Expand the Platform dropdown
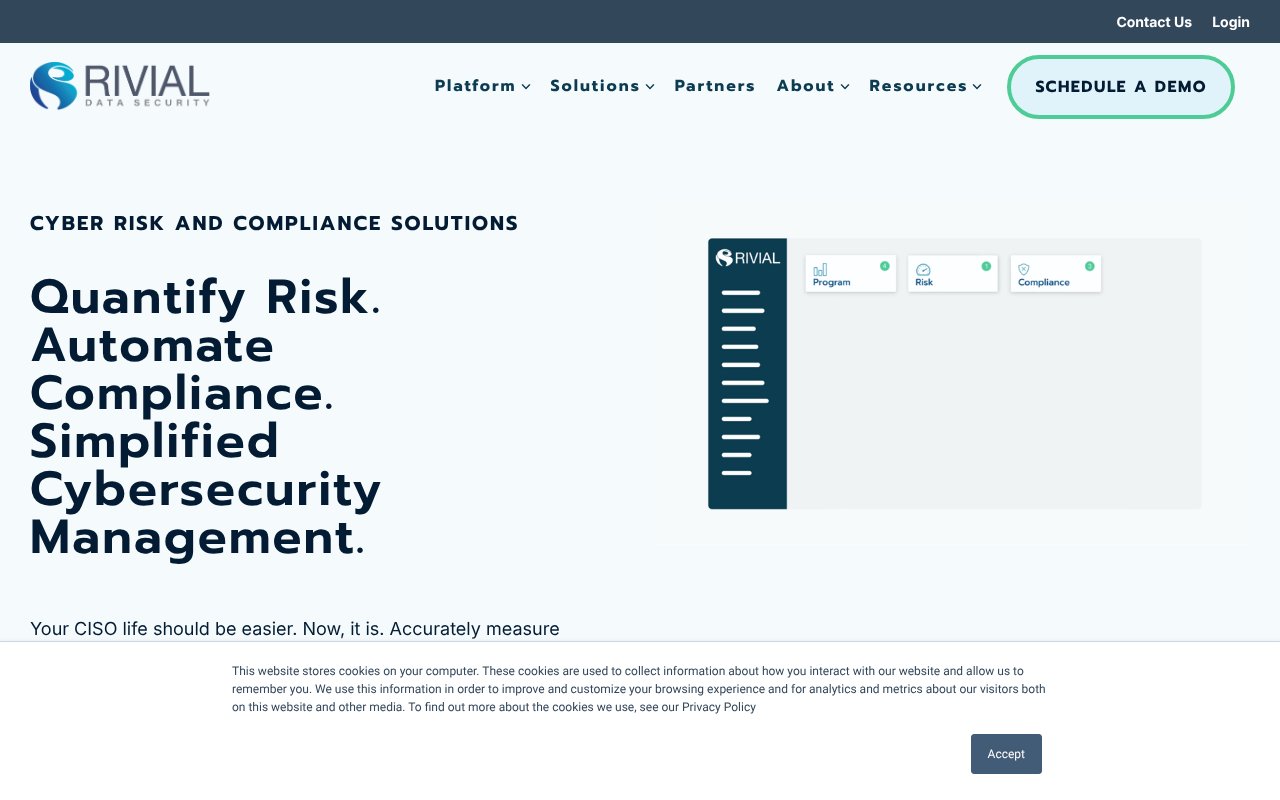 coord(482,86)
